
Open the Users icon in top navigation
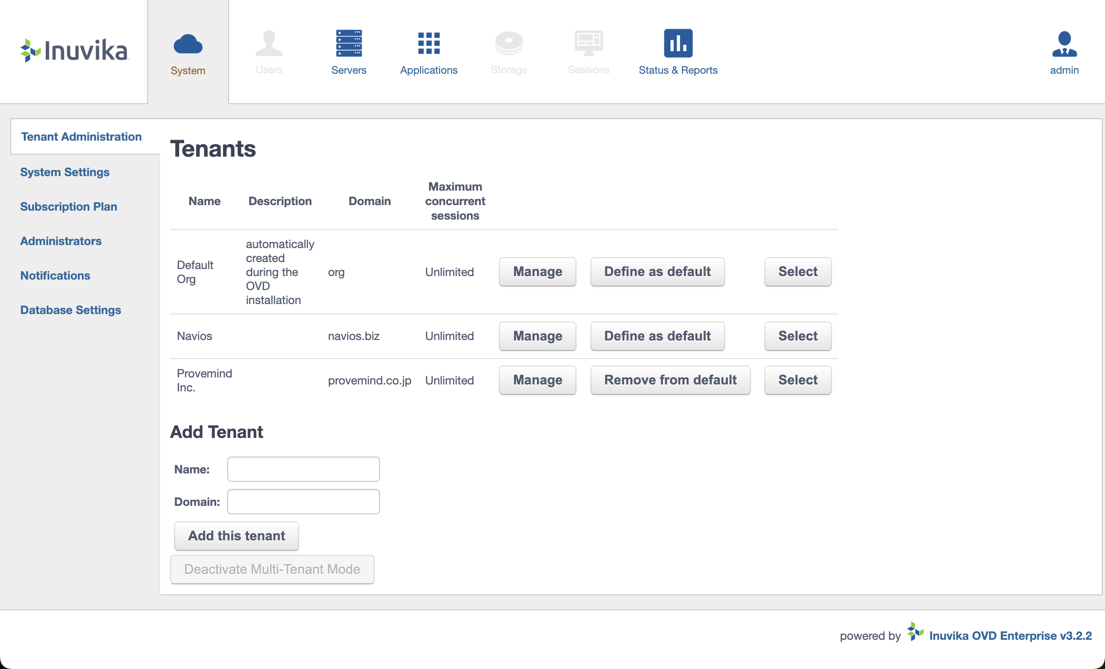click(x=268, y=43)
